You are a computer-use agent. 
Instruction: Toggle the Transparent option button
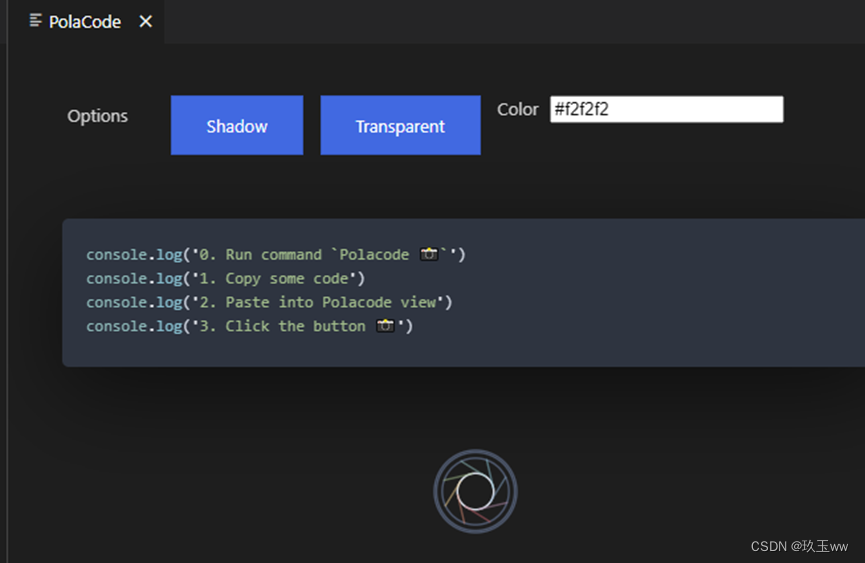coord(401,125)
